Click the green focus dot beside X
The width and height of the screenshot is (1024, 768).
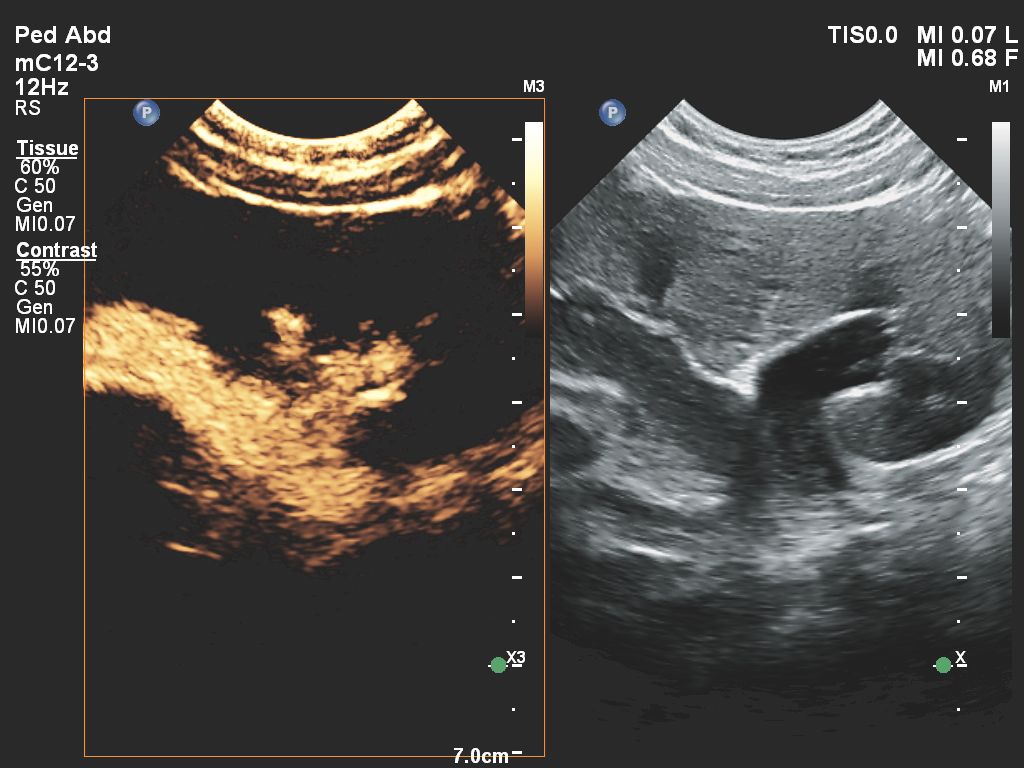pyautogui.click(x=943, y=665)
